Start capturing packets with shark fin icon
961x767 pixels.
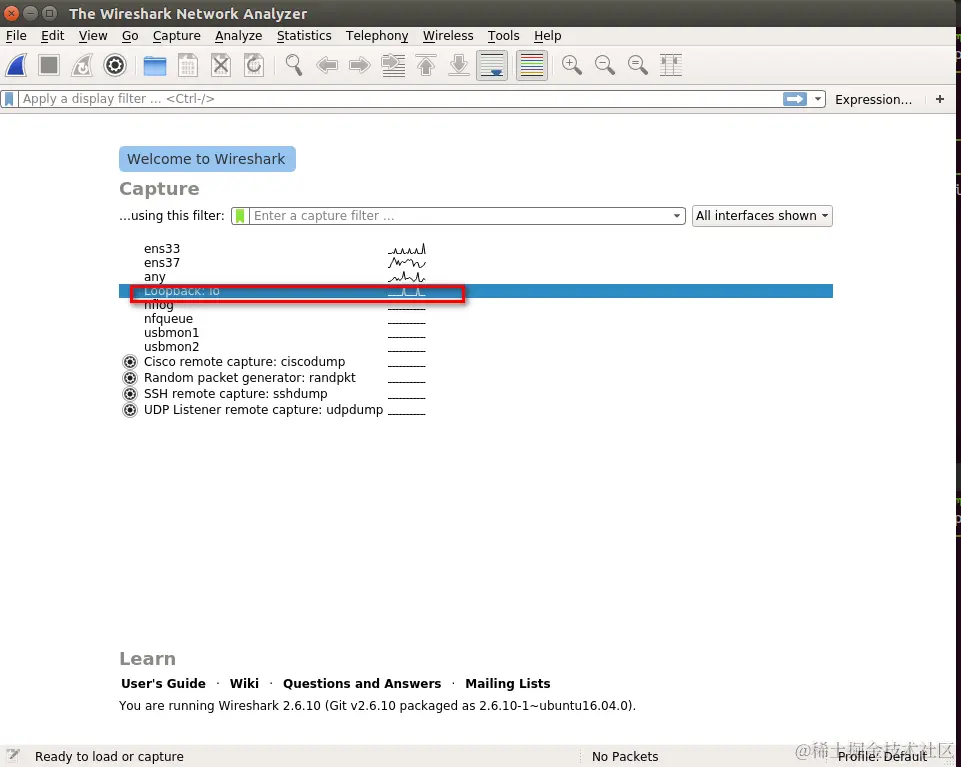coord(17,65)
